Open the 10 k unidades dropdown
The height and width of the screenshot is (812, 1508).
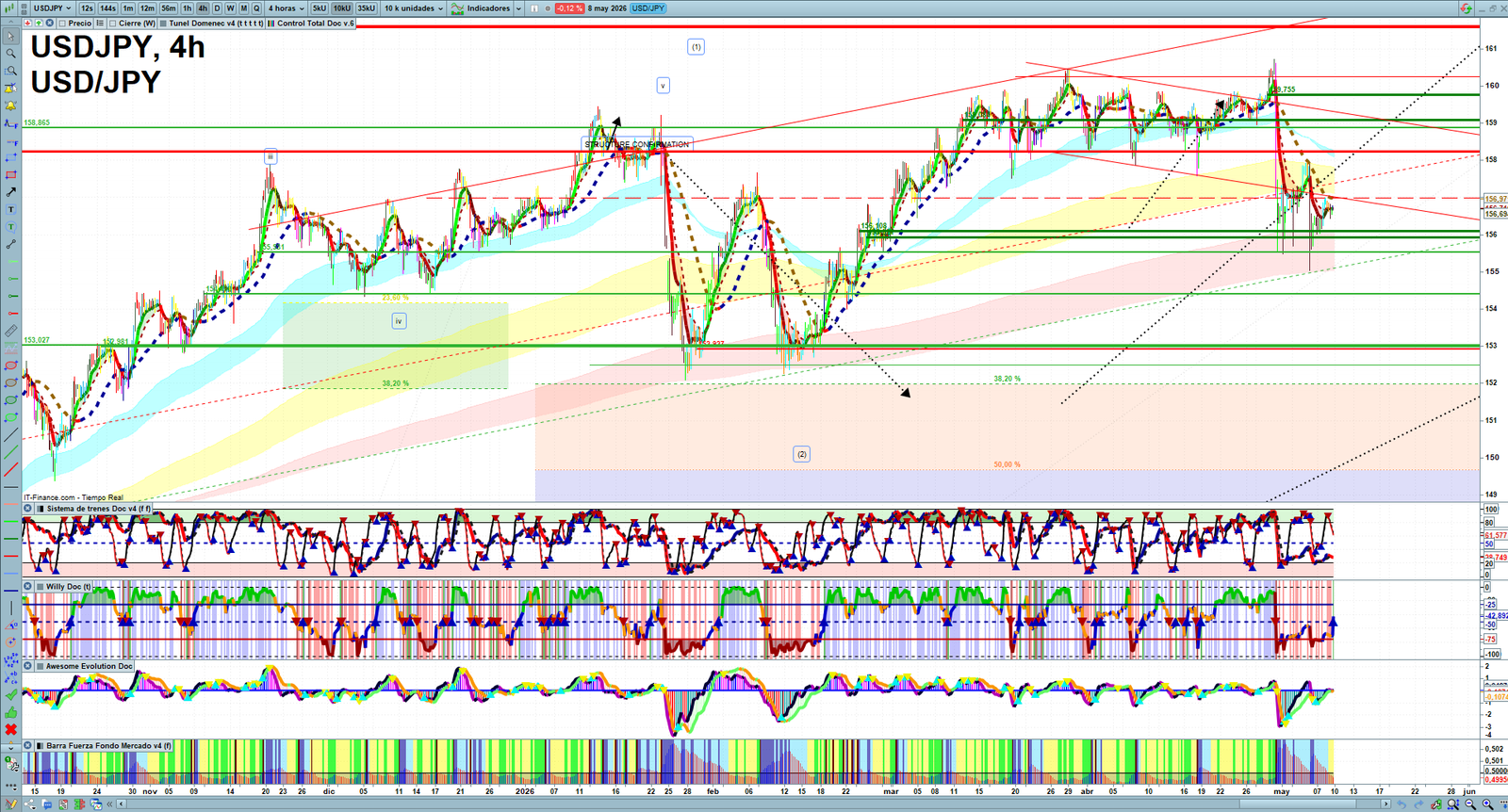click(x=414, y=8)
